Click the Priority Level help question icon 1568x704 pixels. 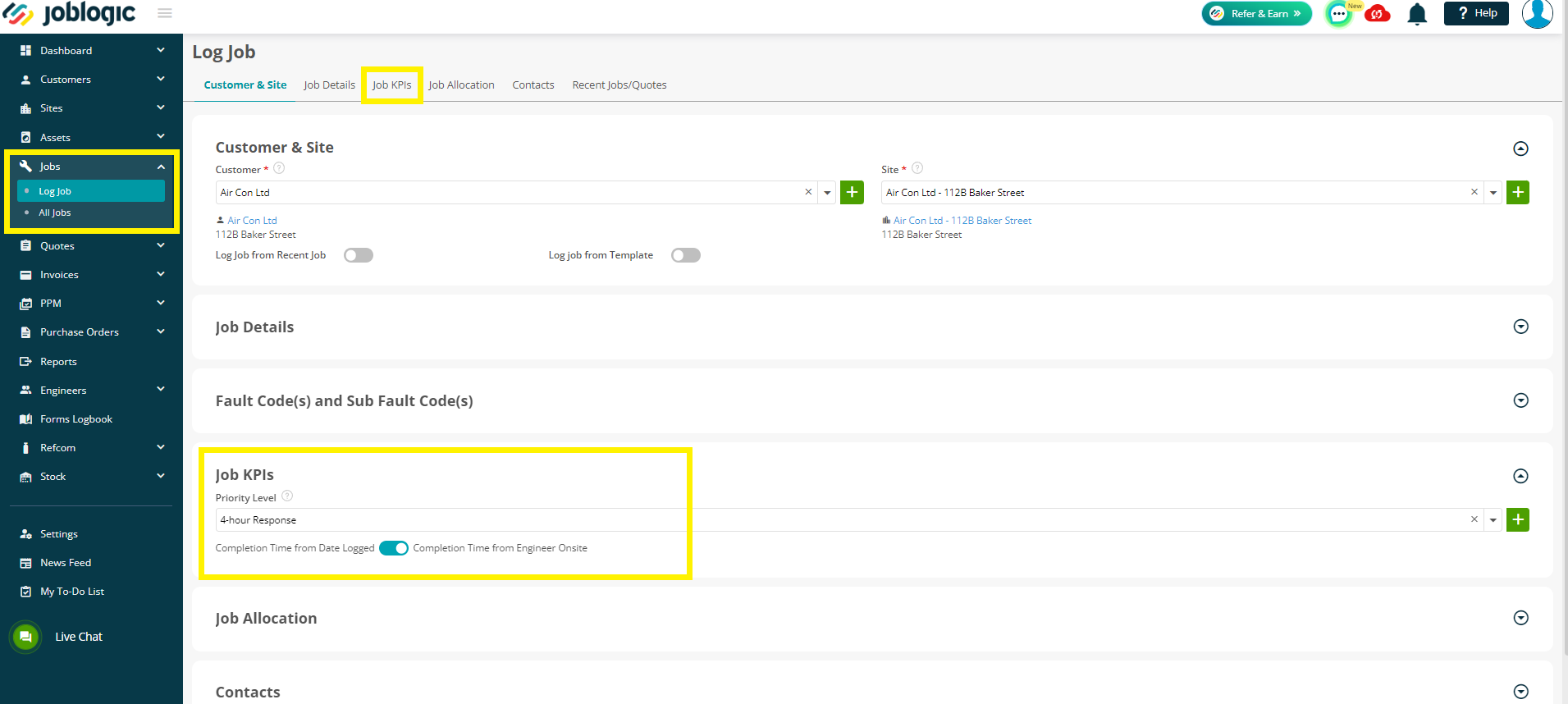point(287,496)
